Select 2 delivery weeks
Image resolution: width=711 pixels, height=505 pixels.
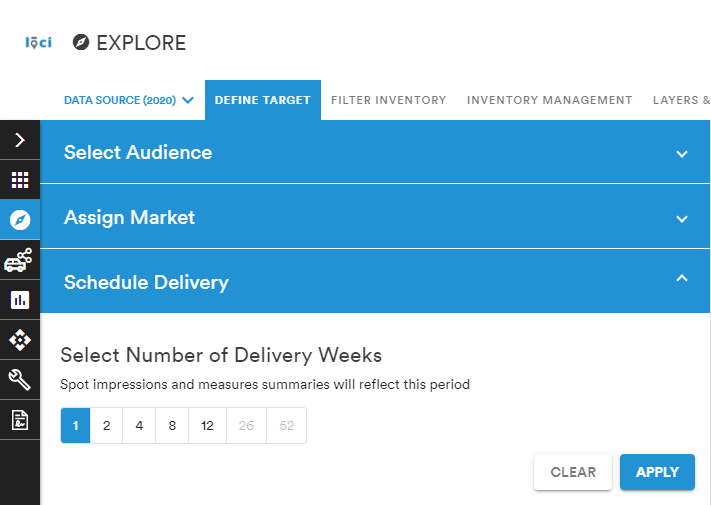click(107, 425)
